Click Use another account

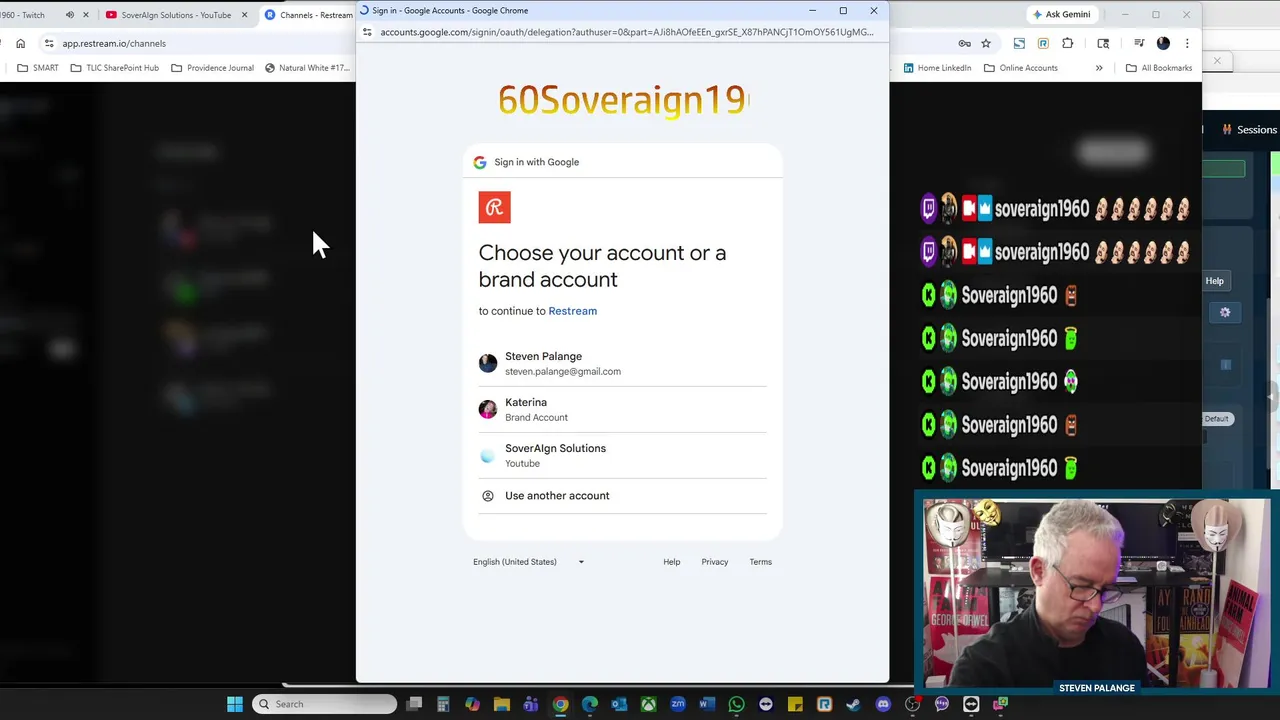(x=622, y=495)
